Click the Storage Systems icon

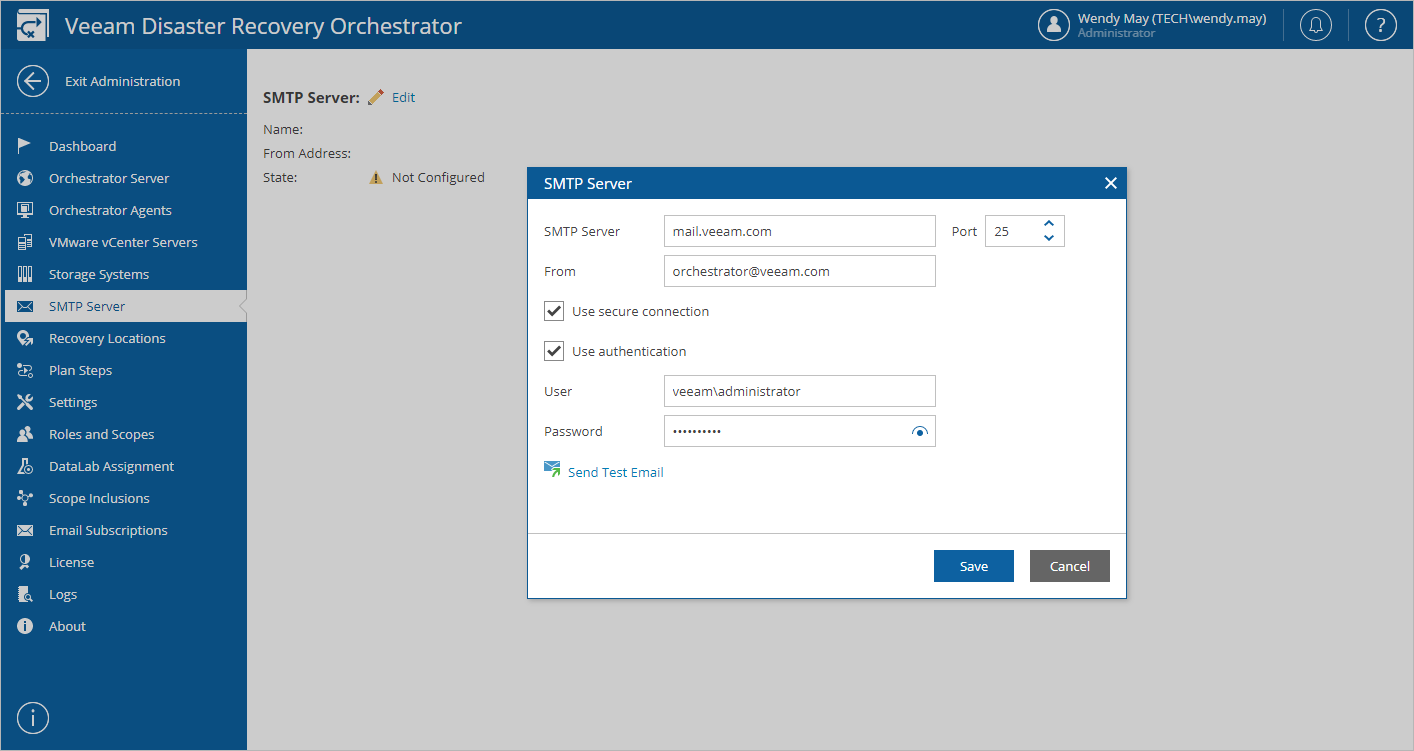(x=25, y=274)
